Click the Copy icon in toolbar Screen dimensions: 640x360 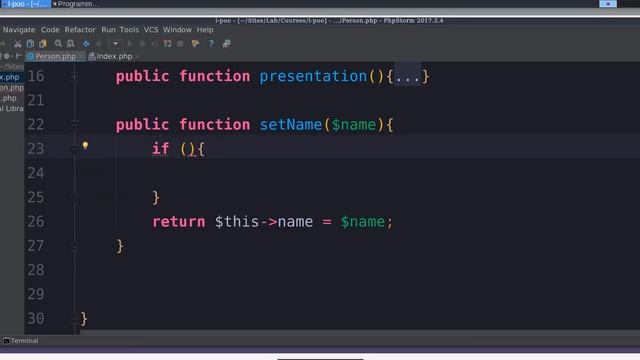click(x=30, y=44)
